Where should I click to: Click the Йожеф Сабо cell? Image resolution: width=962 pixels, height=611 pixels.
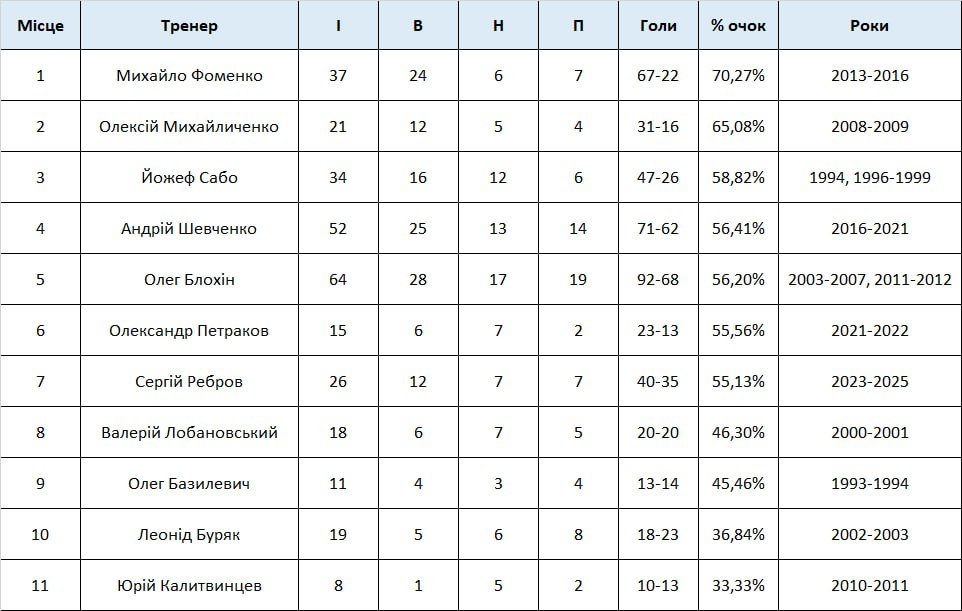click(x=189, y=178)
